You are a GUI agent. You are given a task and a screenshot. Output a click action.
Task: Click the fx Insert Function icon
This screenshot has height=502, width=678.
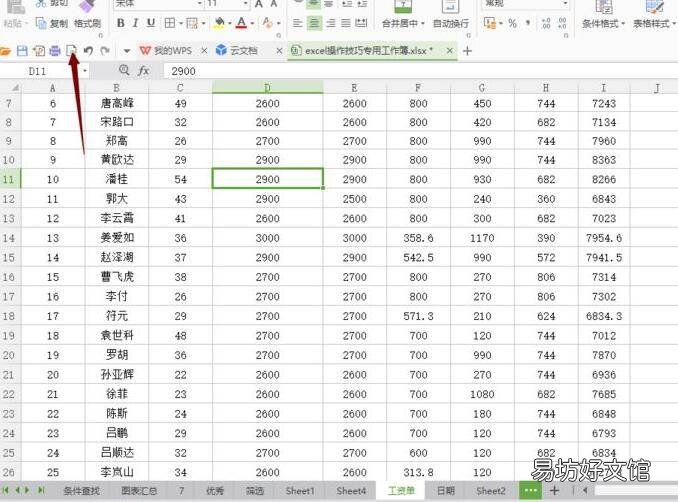[x=143, y=70]
